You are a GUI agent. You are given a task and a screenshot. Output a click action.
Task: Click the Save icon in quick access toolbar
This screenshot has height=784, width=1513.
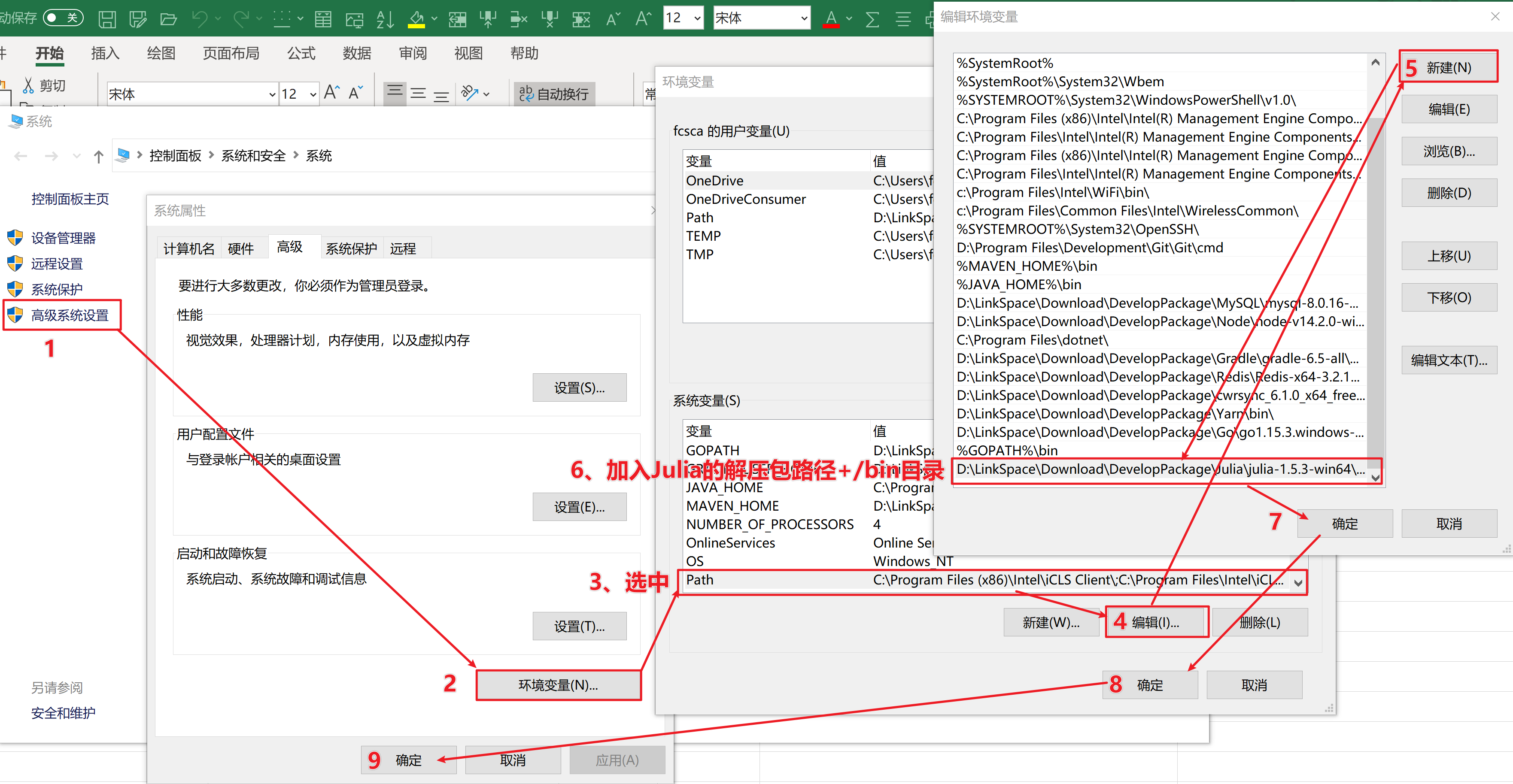click(x=107, y=19)
